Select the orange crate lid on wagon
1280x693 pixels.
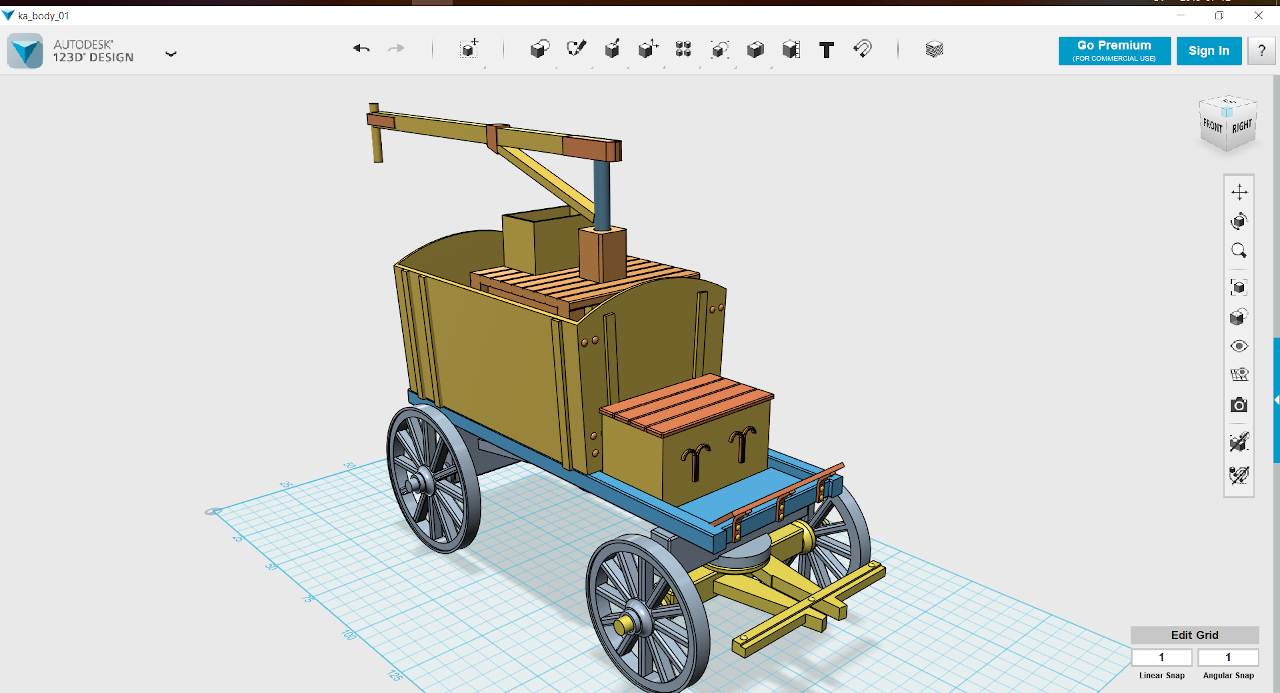pos(687,403)
